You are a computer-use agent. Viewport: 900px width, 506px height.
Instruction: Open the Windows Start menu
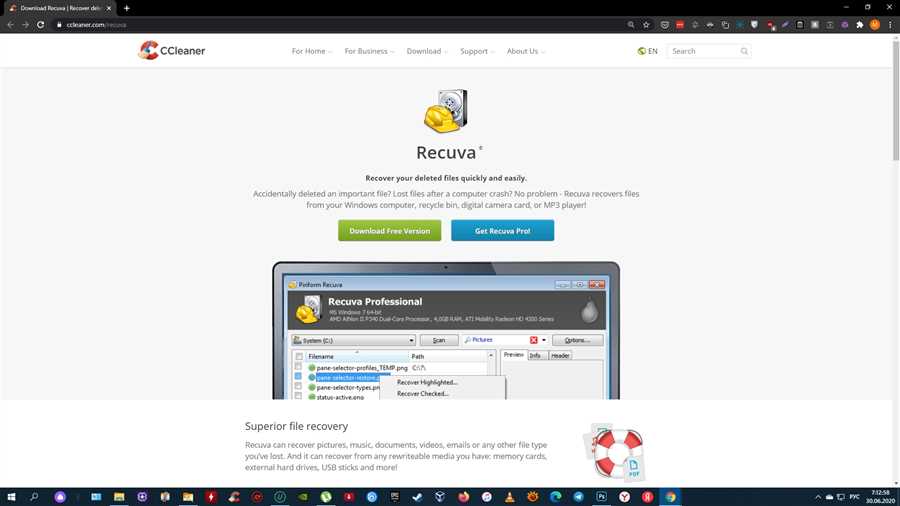11,497
